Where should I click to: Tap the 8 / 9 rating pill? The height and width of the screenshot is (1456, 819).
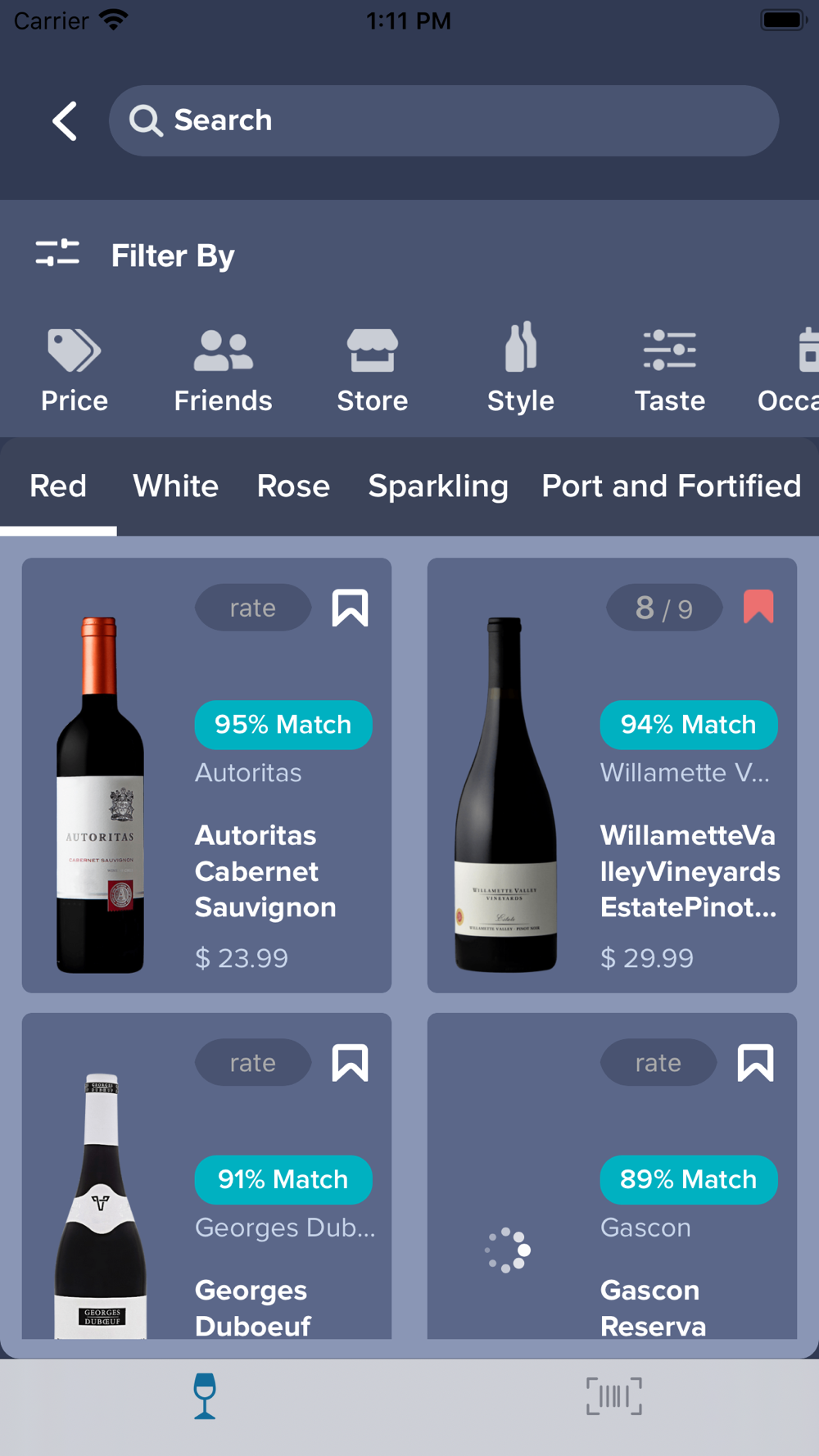pyautogui.click(x=663, y=608)
